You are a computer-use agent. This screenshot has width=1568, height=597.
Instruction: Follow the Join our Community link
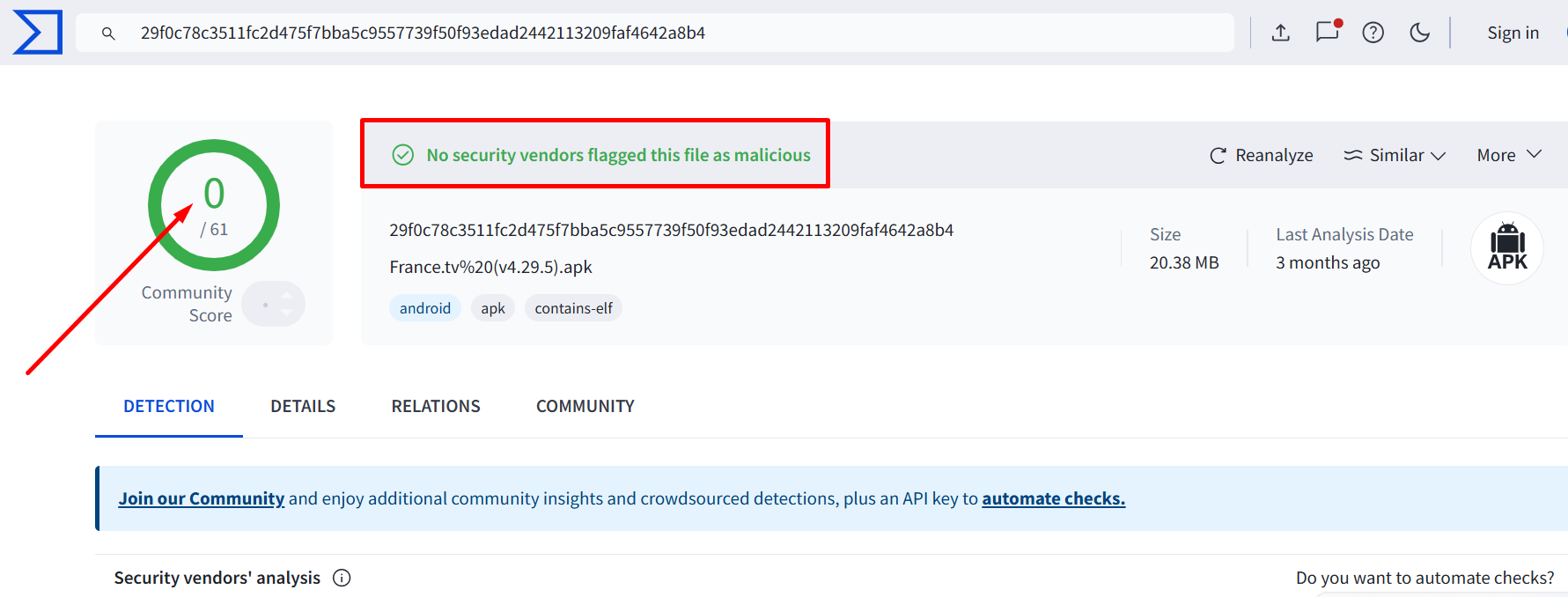click(x=202, y=498)
